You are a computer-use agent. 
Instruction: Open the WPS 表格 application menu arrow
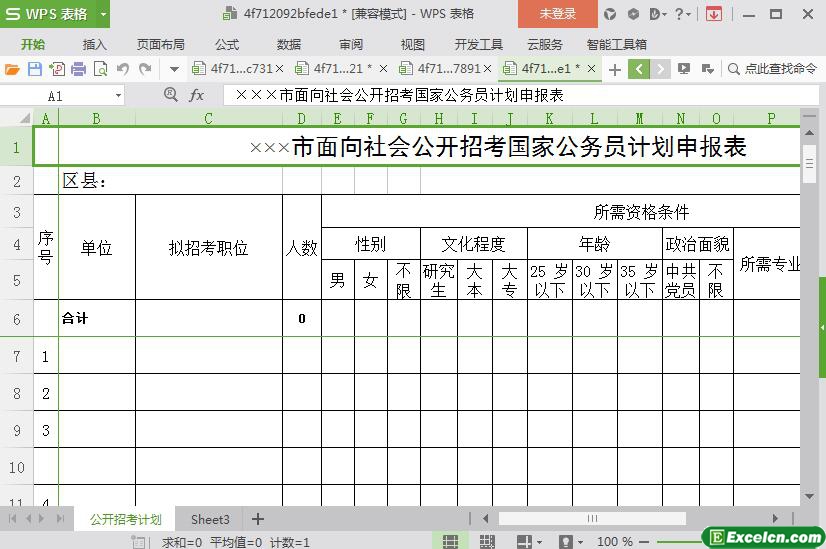coord(103,14)
